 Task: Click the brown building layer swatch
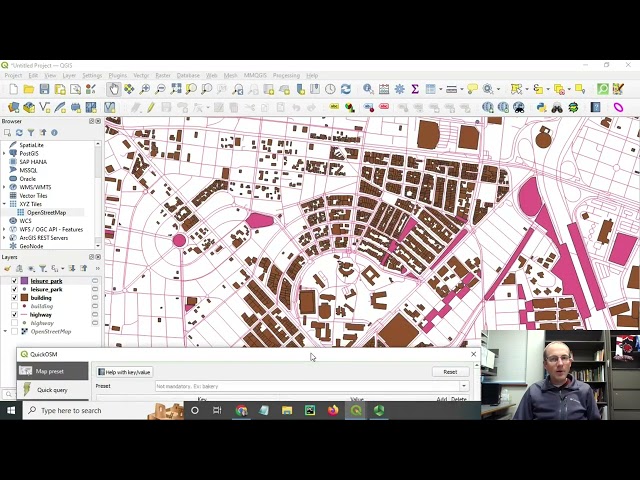tap(24, 298)
